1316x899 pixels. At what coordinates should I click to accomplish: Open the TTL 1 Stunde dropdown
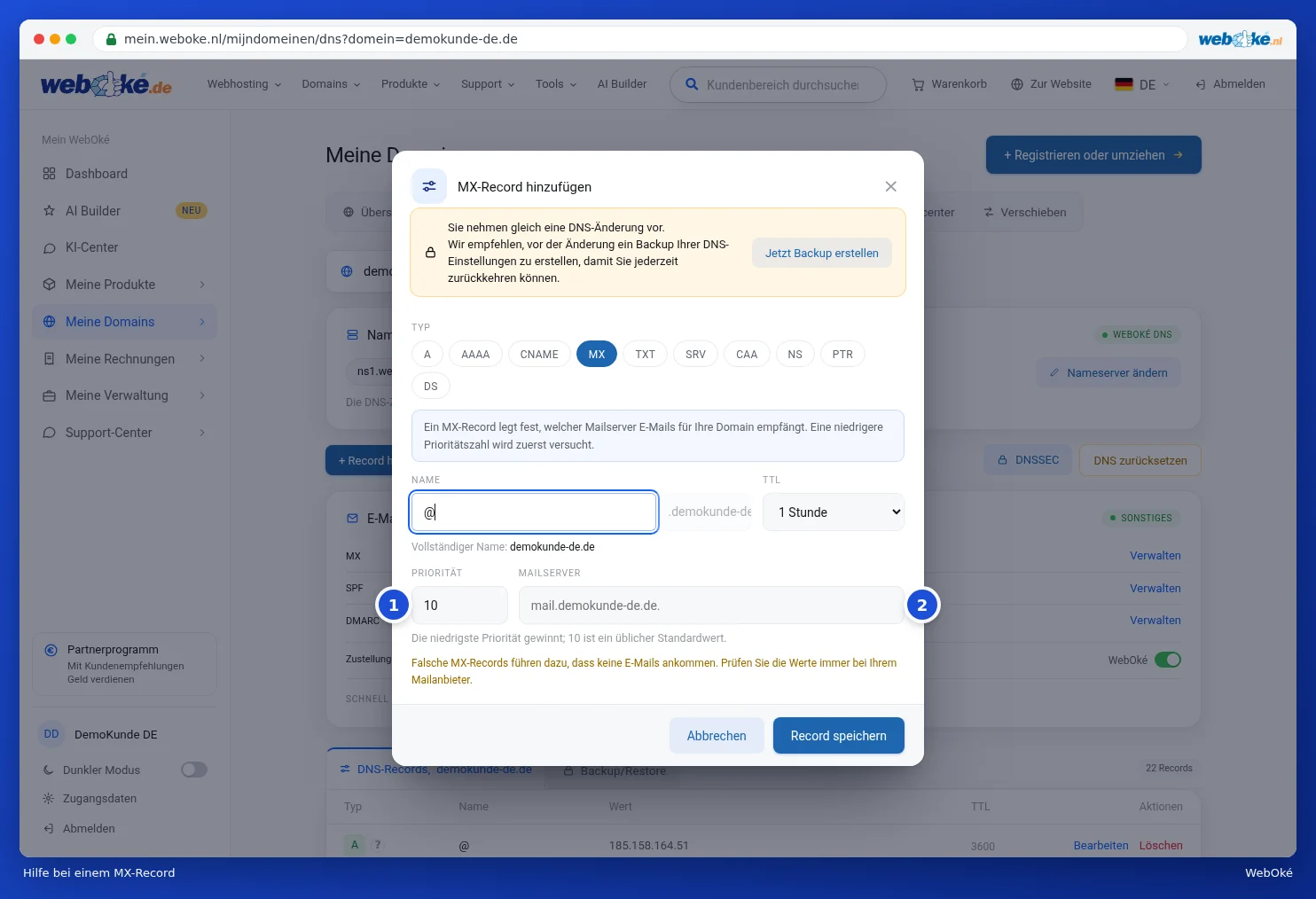coord(834,512)
